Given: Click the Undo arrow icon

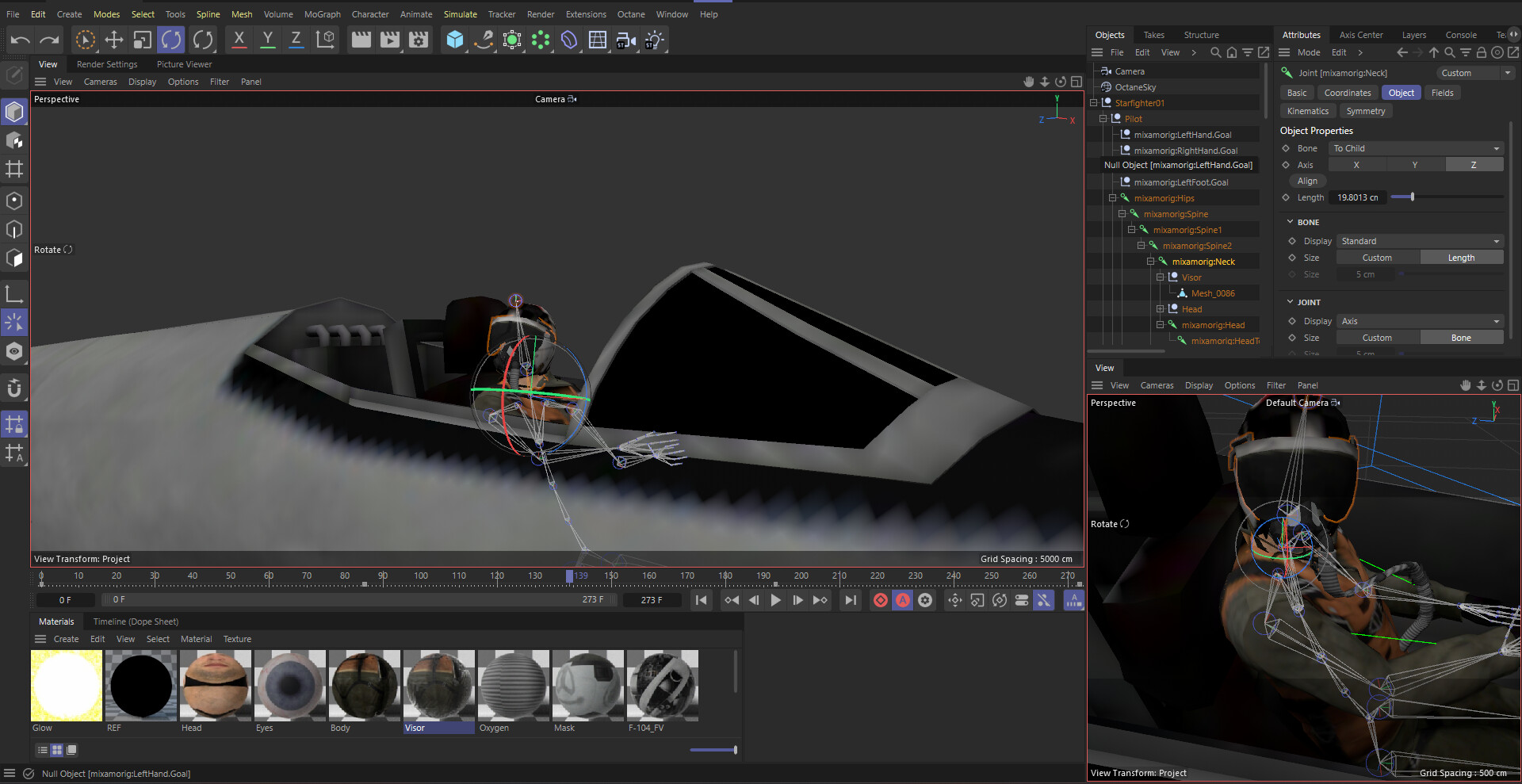Looking at the screenshot, I should (21, 40).
